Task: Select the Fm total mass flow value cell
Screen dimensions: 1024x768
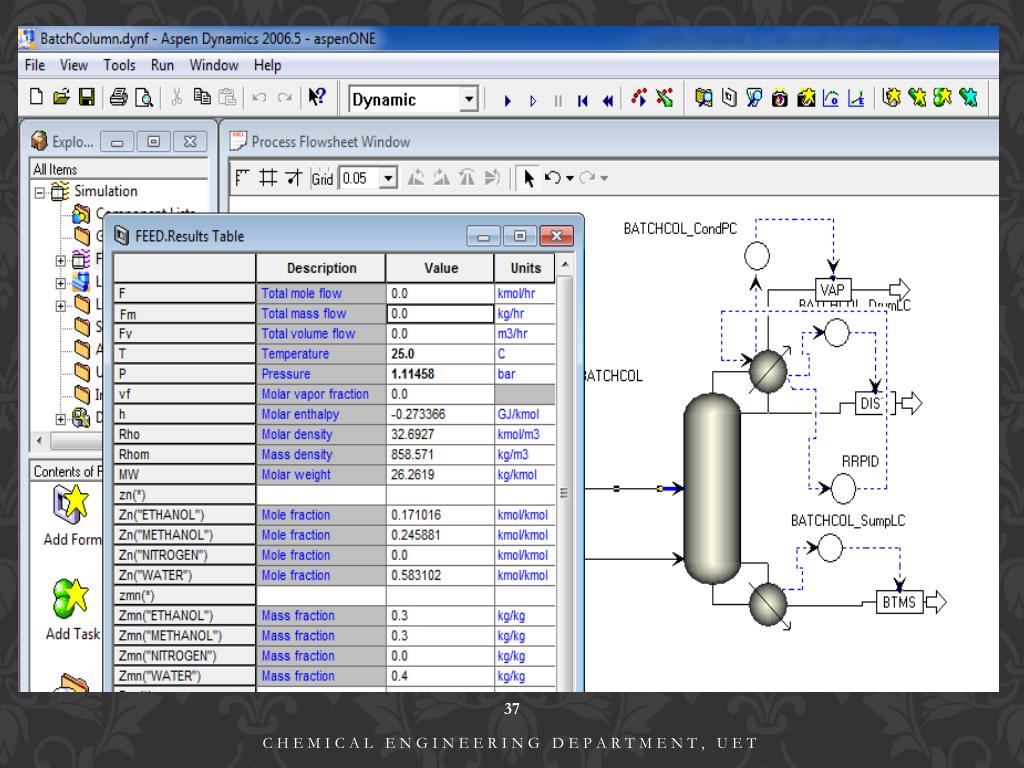Action: 440,313
